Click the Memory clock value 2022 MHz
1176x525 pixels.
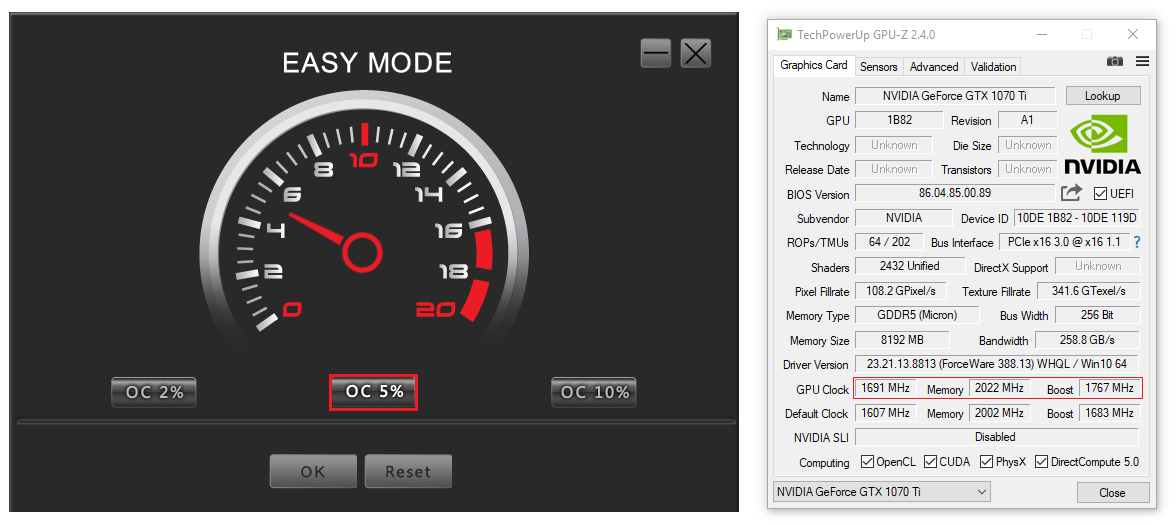point(1000,388)
